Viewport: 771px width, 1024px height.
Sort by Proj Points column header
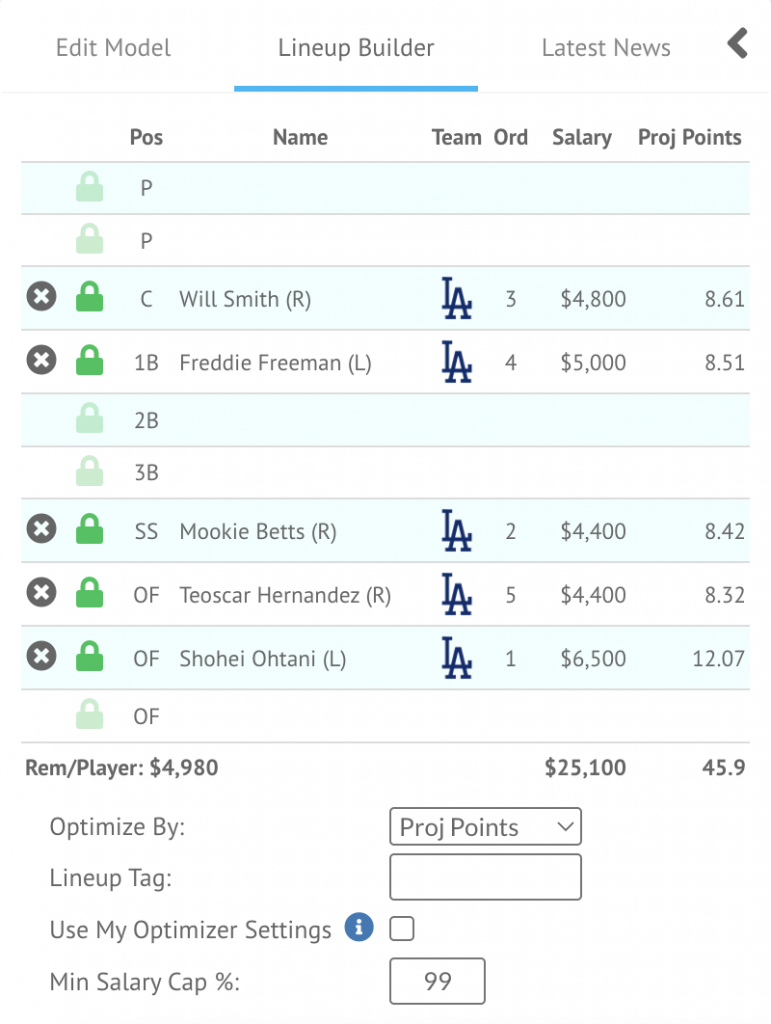(690, 138)
